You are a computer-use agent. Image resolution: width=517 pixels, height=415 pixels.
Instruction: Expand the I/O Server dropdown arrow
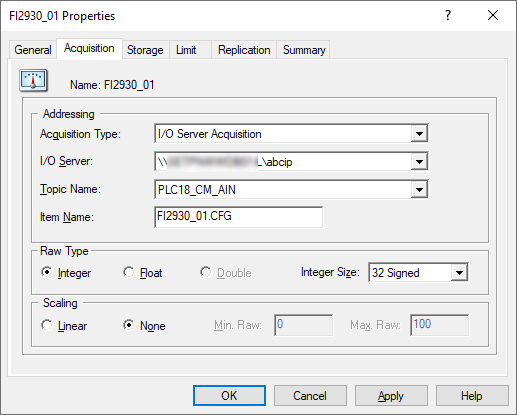point(419,162)
